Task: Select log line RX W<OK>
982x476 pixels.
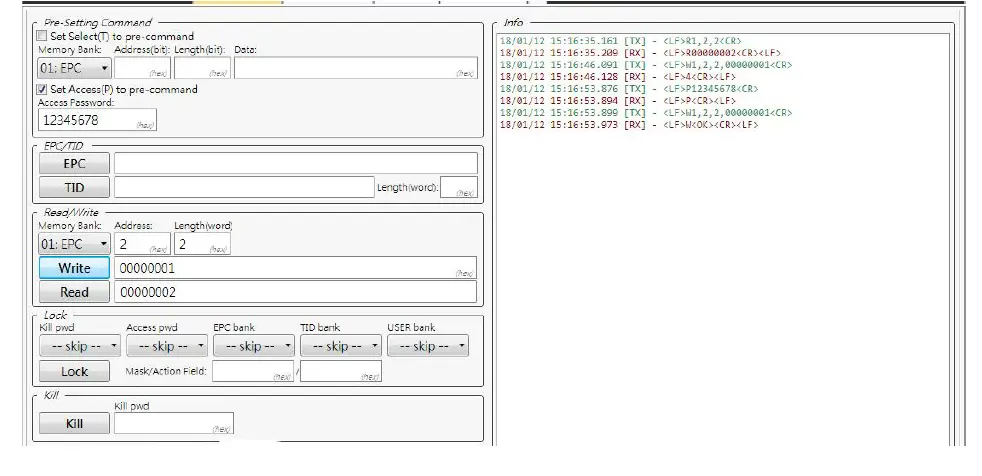Action: point(629,125)
